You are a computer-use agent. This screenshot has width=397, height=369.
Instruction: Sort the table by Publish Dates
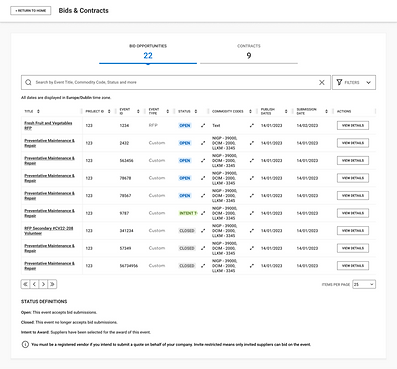pos(286,111)
